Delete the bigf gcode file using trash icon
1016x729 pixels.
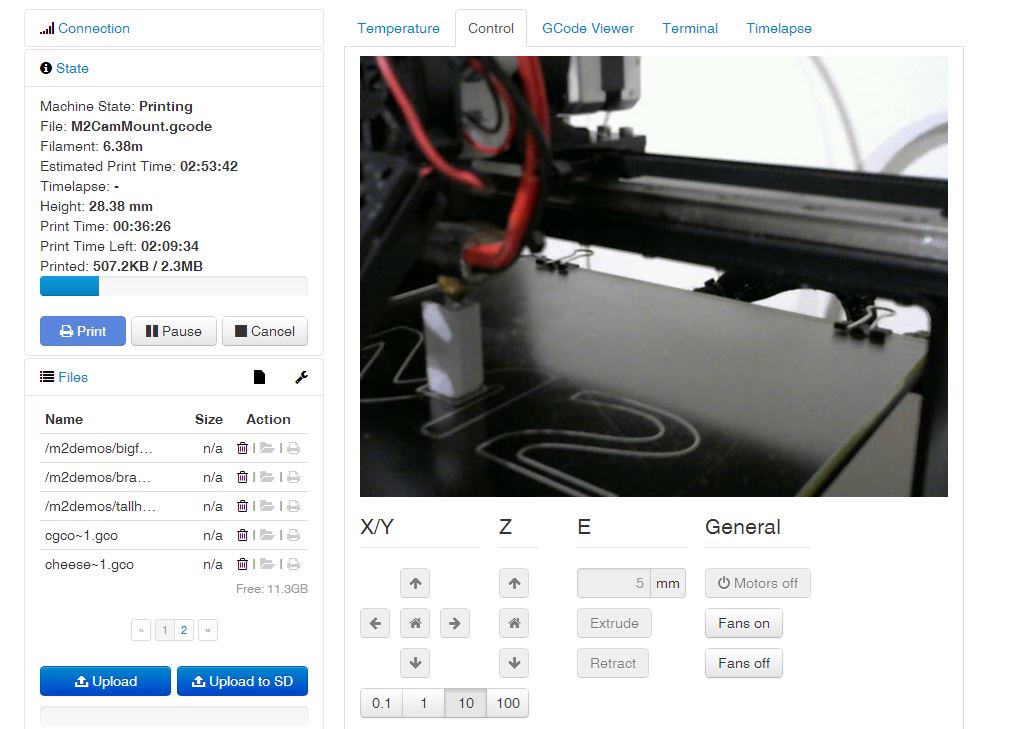click(x=241, y=448)
